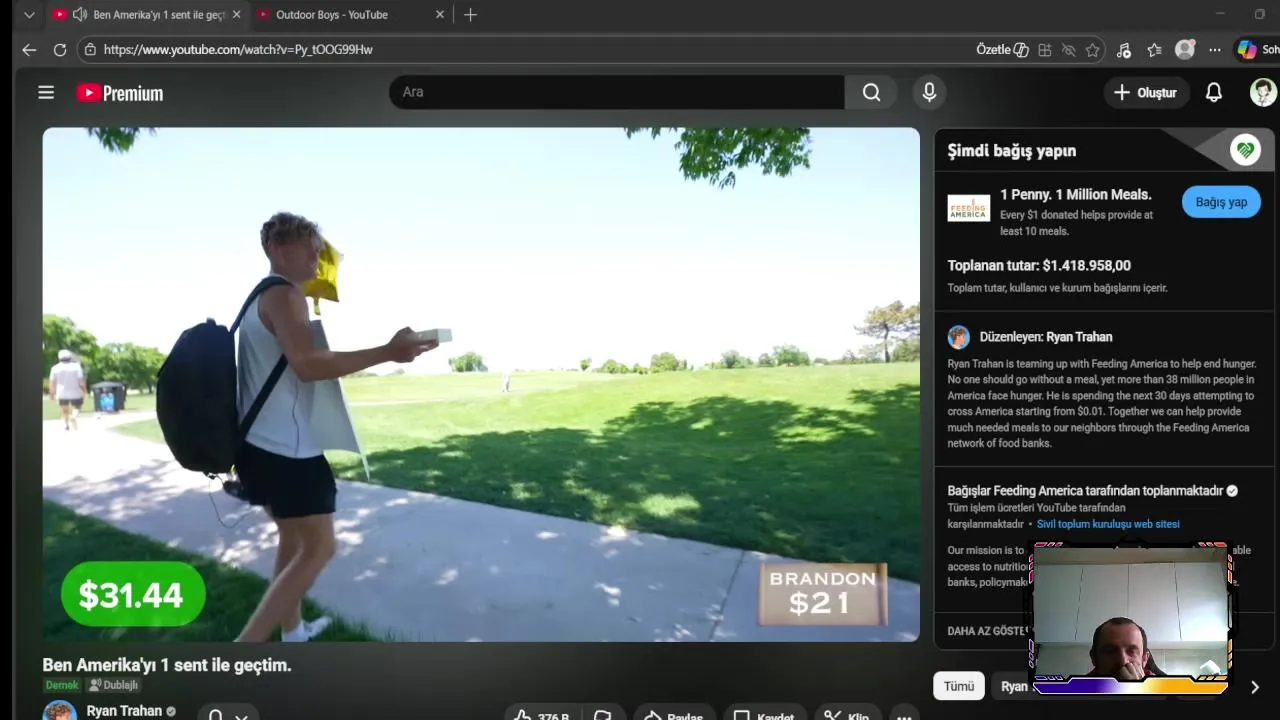1280x720 pixels.
Task: Mute the tab via speaker icon
Action: click(79, 15)
